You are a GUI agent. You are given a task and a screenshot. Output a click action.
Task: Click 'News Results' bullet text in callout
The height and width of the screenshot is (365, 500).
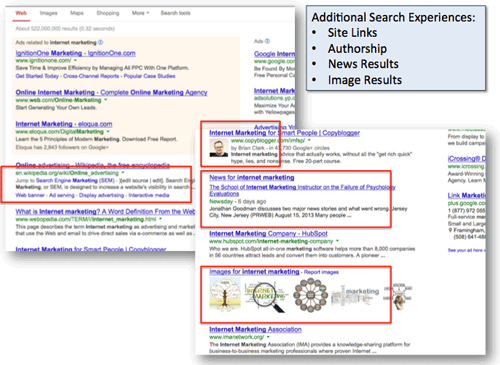coord(363,64)
